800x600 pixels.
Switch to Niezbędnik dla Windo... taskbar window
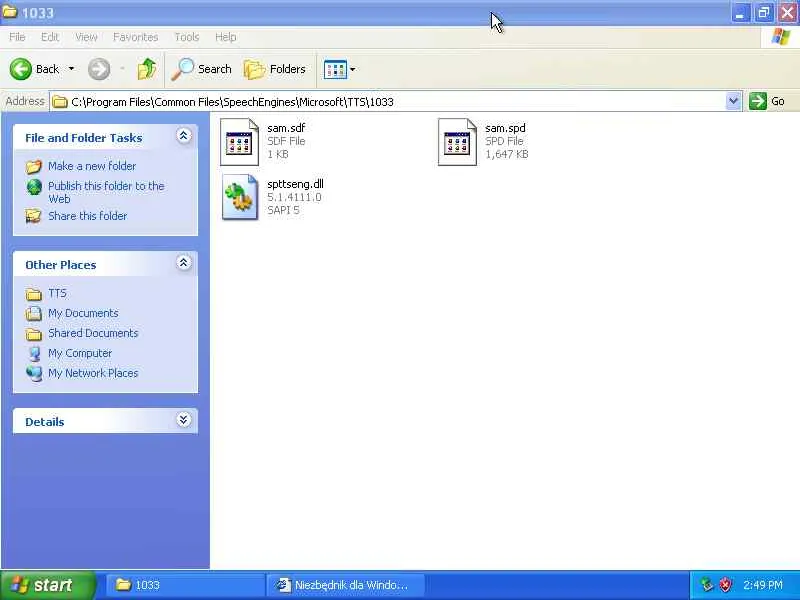(345, 585)
